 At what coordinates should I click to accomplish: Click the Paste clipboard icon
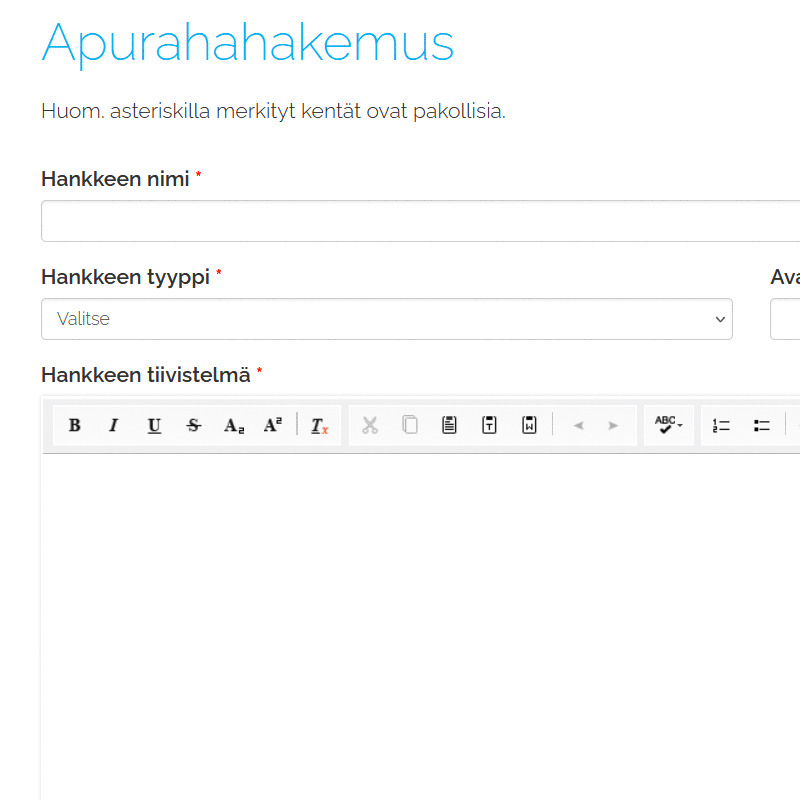point(450,425)
